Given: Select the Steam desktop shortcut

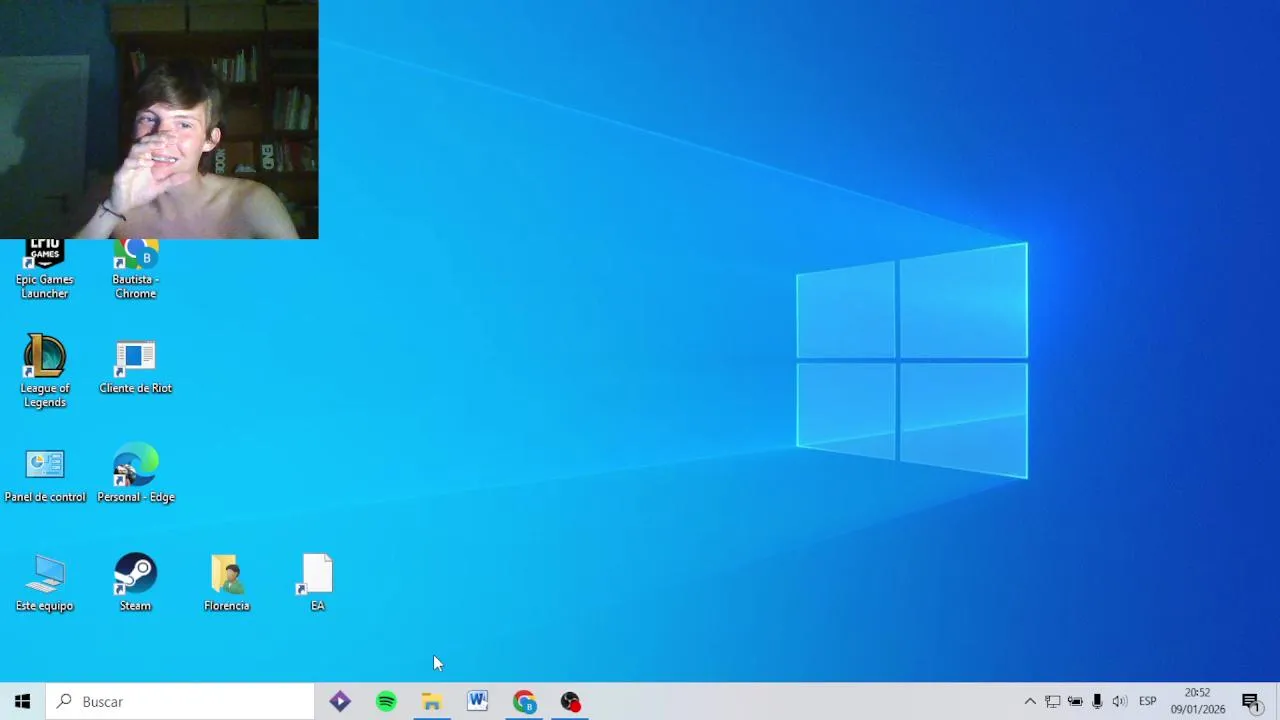Looking at the screenshot, I should coord(135,583).
